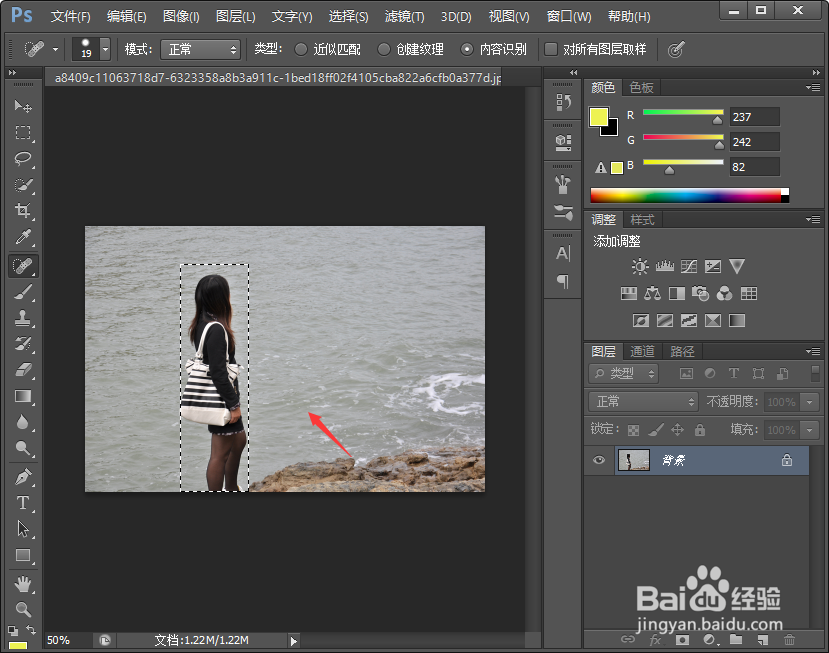Viewport: 829px width, 653px height.
Task: Open the layer filter 类型 dropdown
Action: click(x=624, y=374)
